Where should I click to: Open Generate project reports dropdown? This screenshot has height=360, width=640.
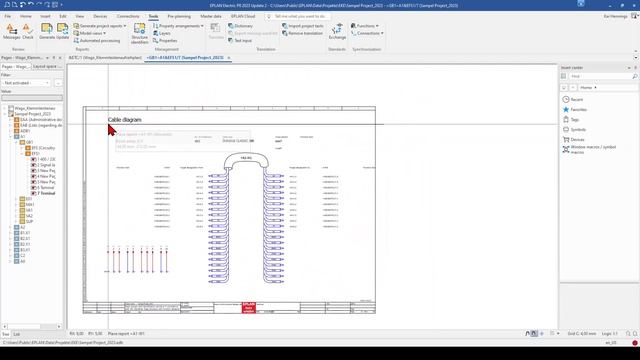click(100, 26)
